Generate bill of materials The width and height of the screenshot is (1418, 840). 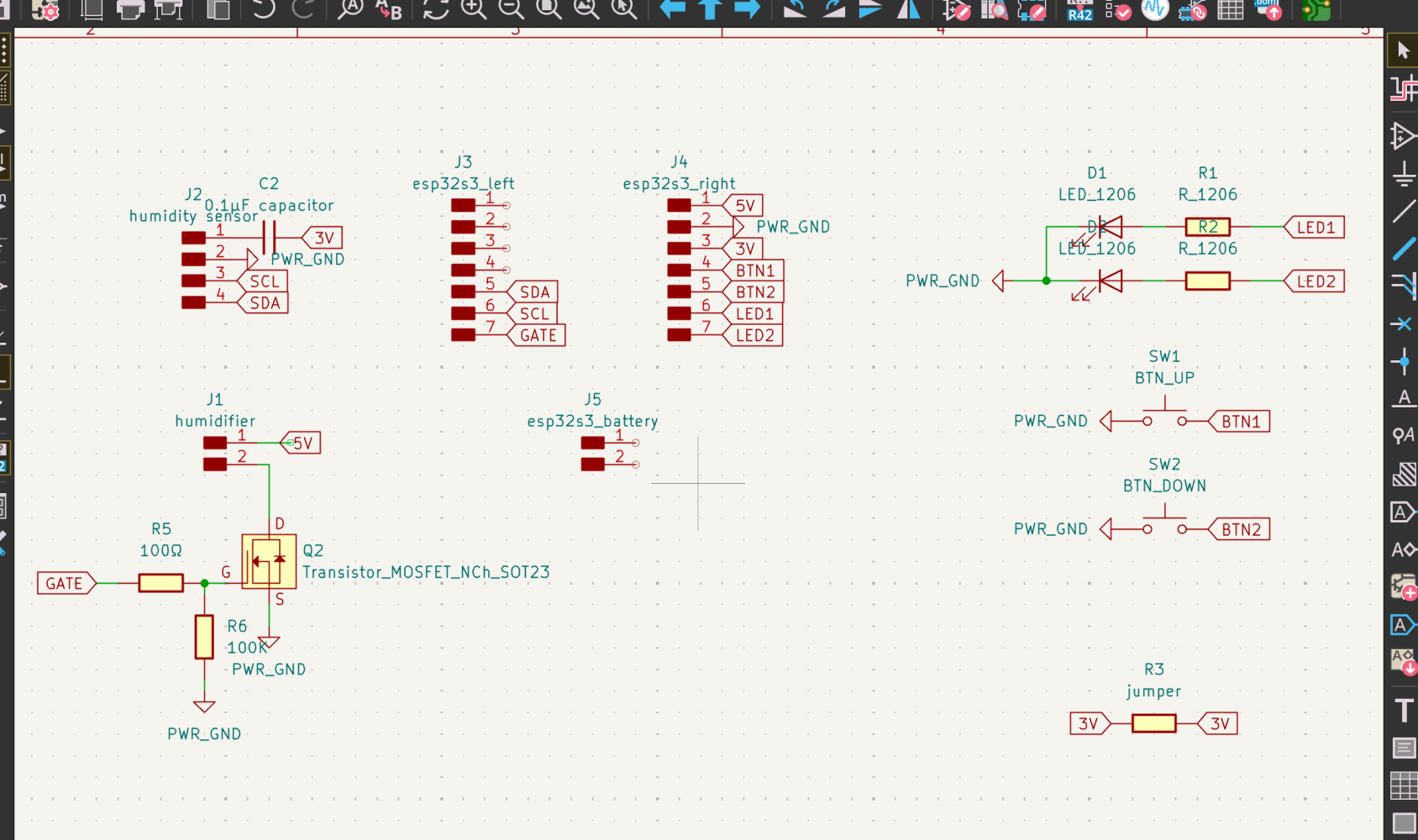pos(1268,10)
